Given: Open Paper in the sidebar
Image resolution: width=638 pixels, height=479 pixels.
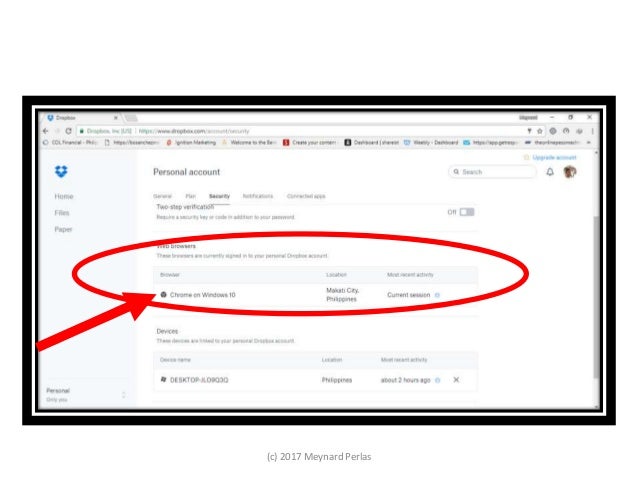Looking at the screenshot, I should click(x=63, y=229).
